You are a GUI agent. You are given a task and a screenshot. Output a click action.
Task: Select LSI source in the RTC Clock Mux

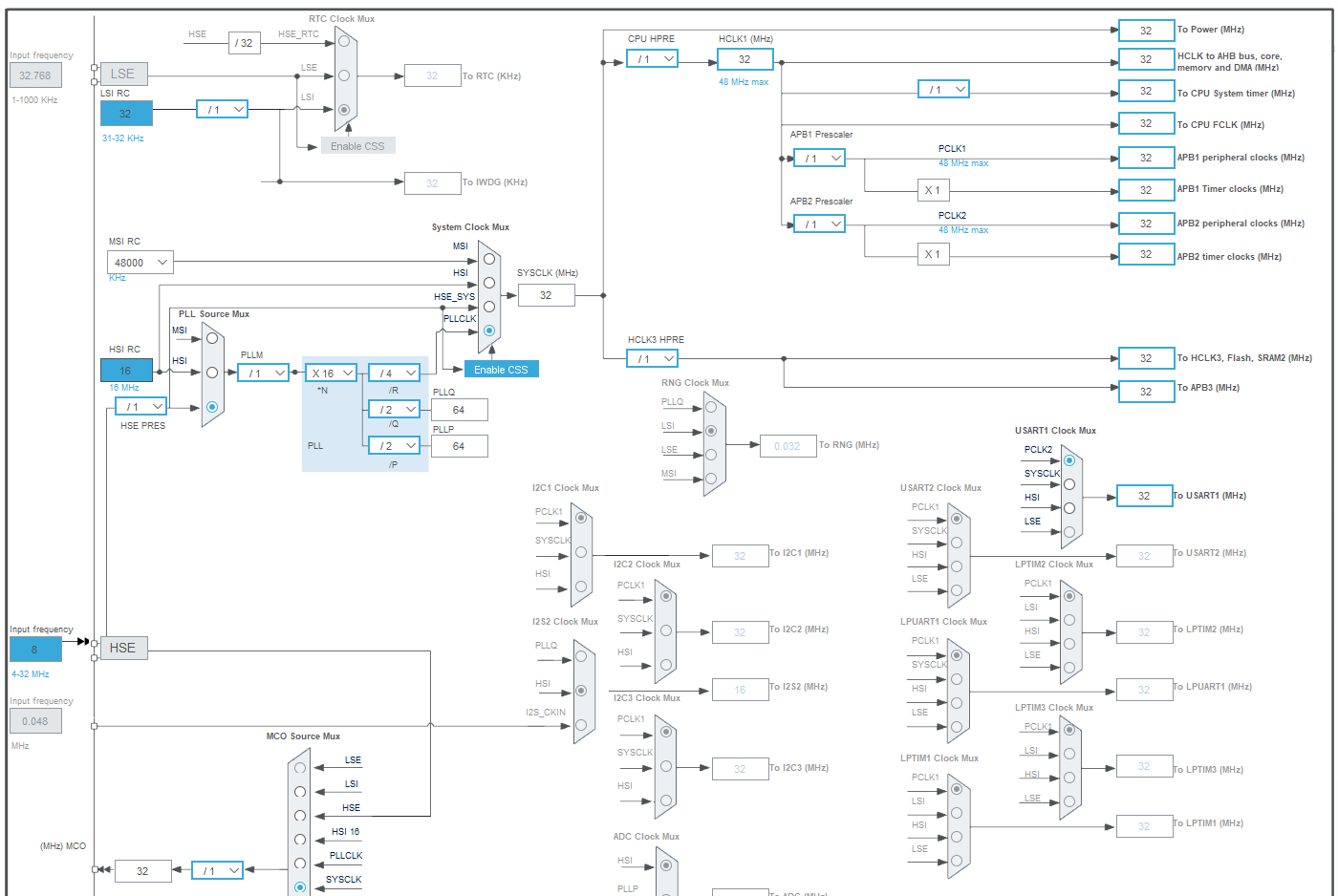[342, 108]
